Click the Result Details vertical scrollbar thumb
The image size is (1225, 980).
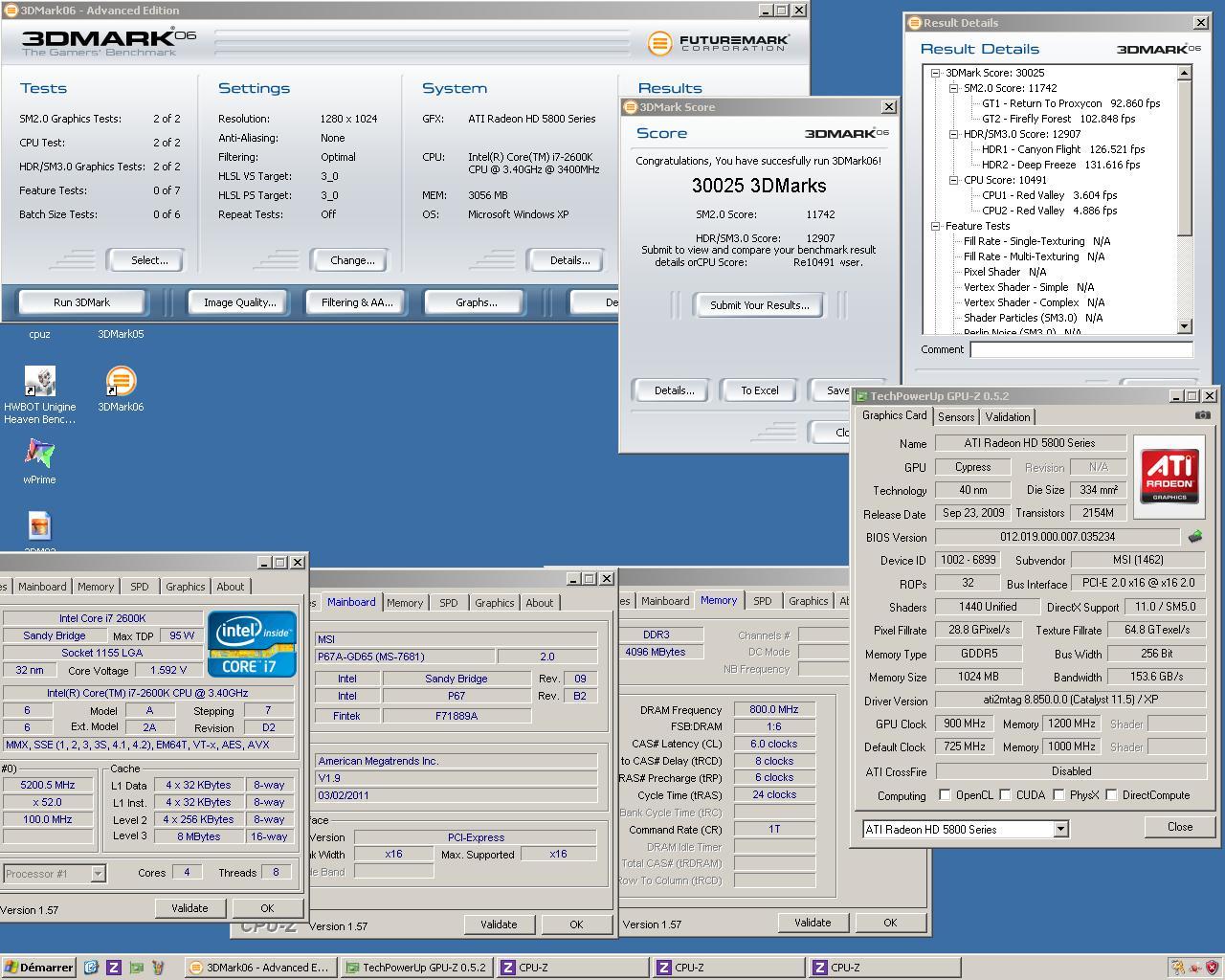click(1184, 158)
